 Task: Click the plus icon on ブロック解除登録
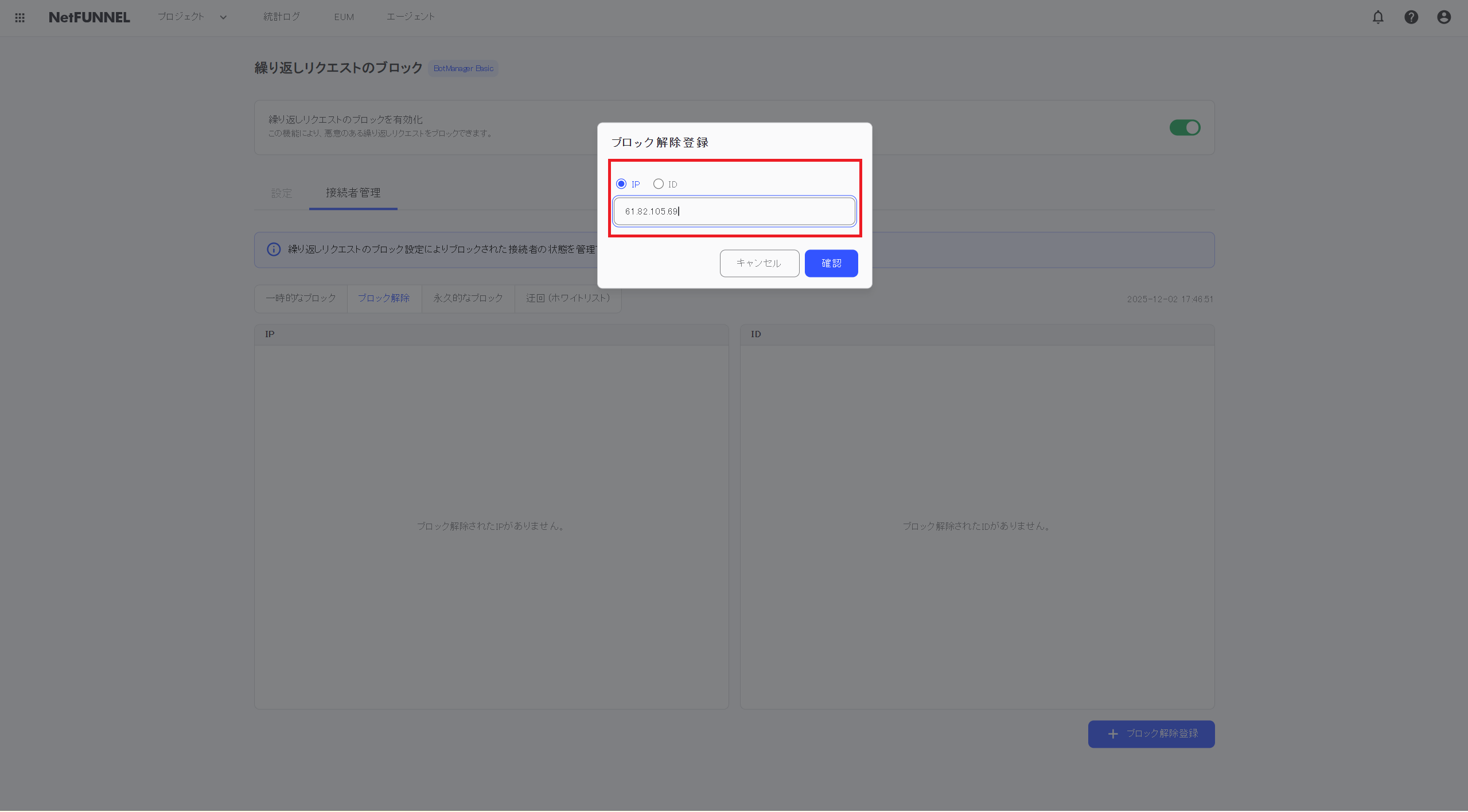[1112, 733]
